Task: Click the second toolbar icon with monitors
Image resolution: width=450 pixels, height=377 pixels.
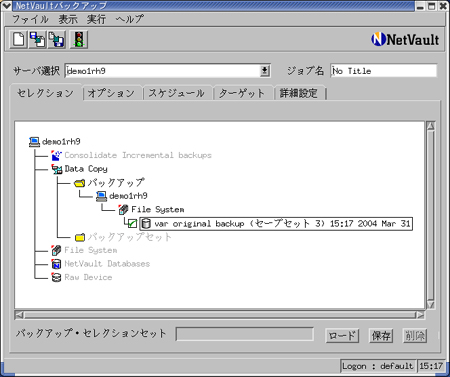Action: (37, 39)
